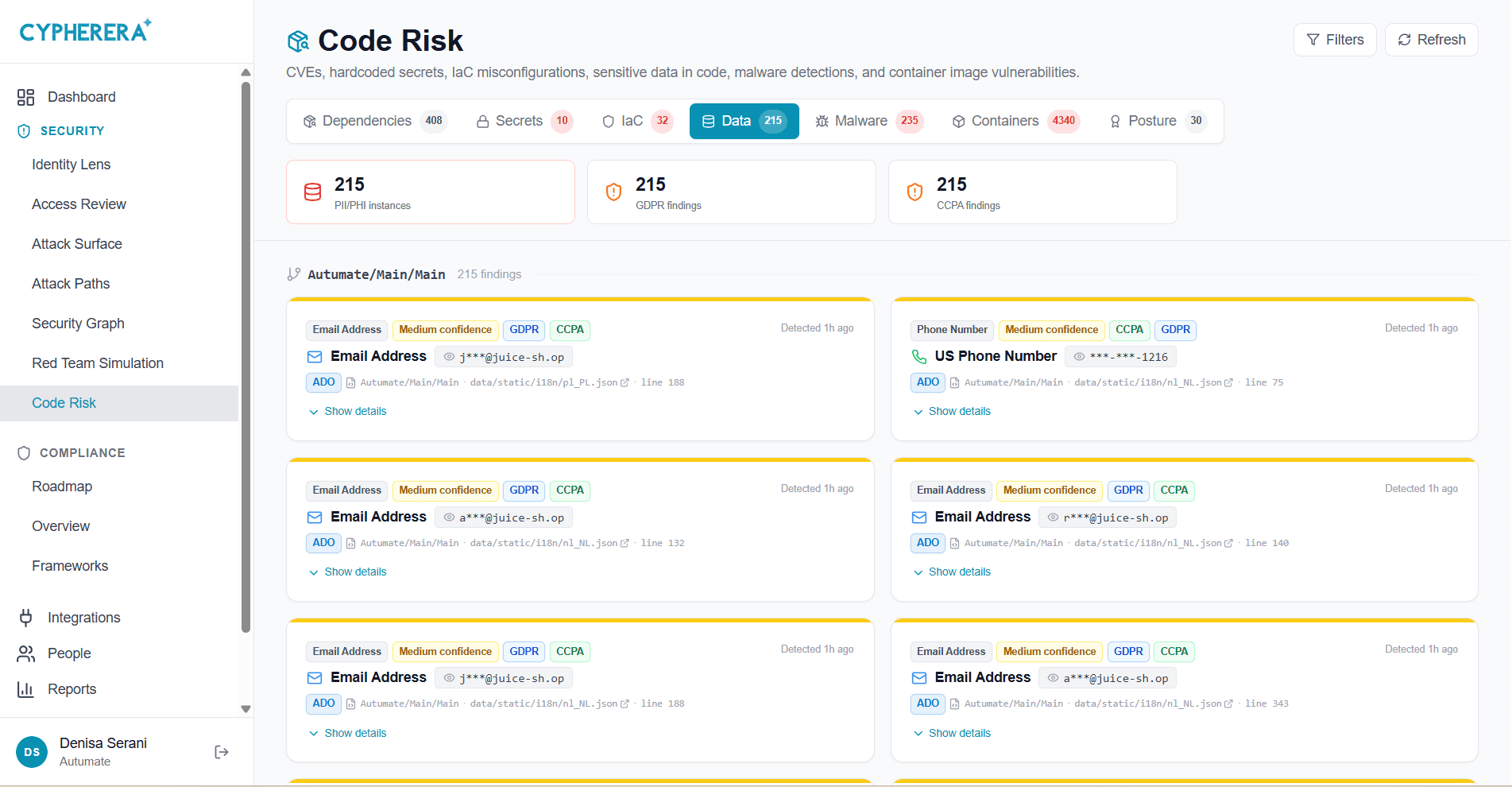Click sidebar scroll down arrow
Viewport: 1512px width, 787px height.
click(x=246, y=708)
